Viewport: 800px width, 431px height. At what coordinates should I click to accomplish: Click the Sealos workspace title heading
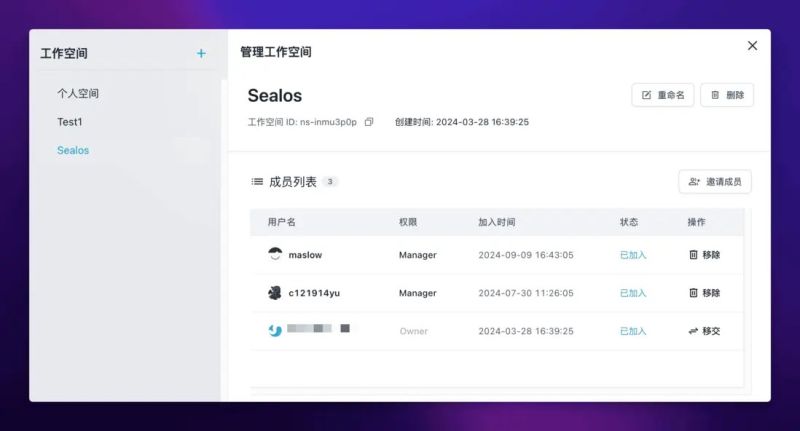point(274,95)
